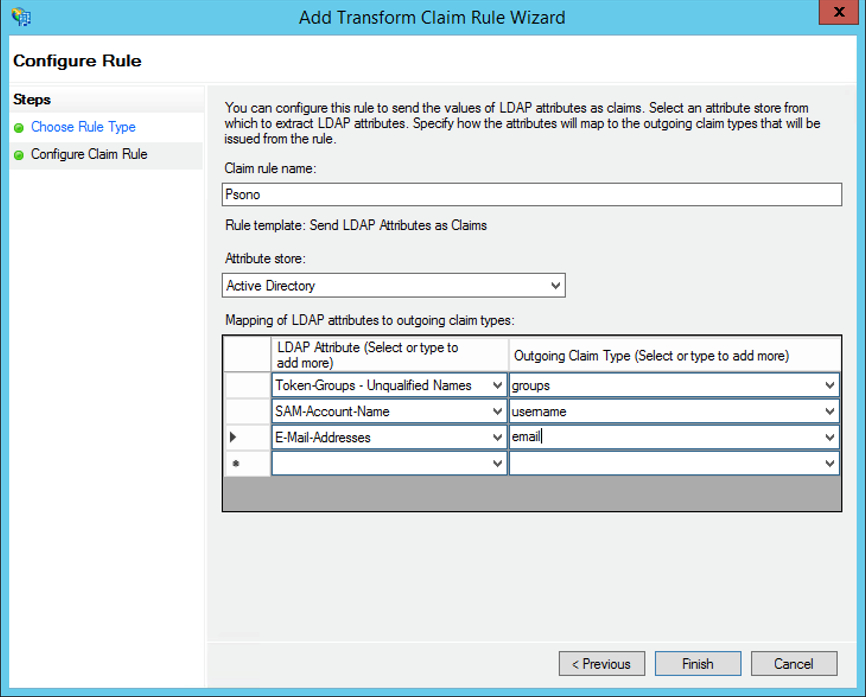Expand SAM-Account-Name LDAP attribute dropdown
The width and height of the screenshot is (866, 697).
pos(497,411)
